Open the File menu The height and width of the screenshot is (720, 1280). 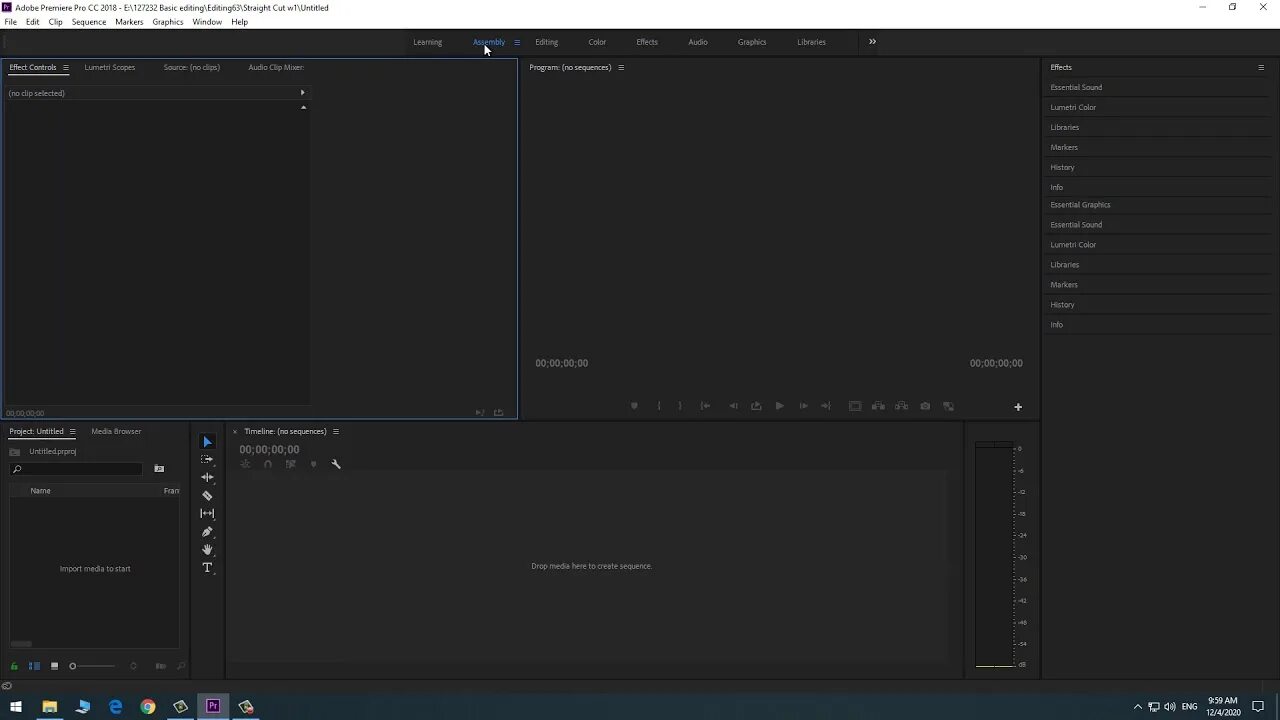pos(10,21)
